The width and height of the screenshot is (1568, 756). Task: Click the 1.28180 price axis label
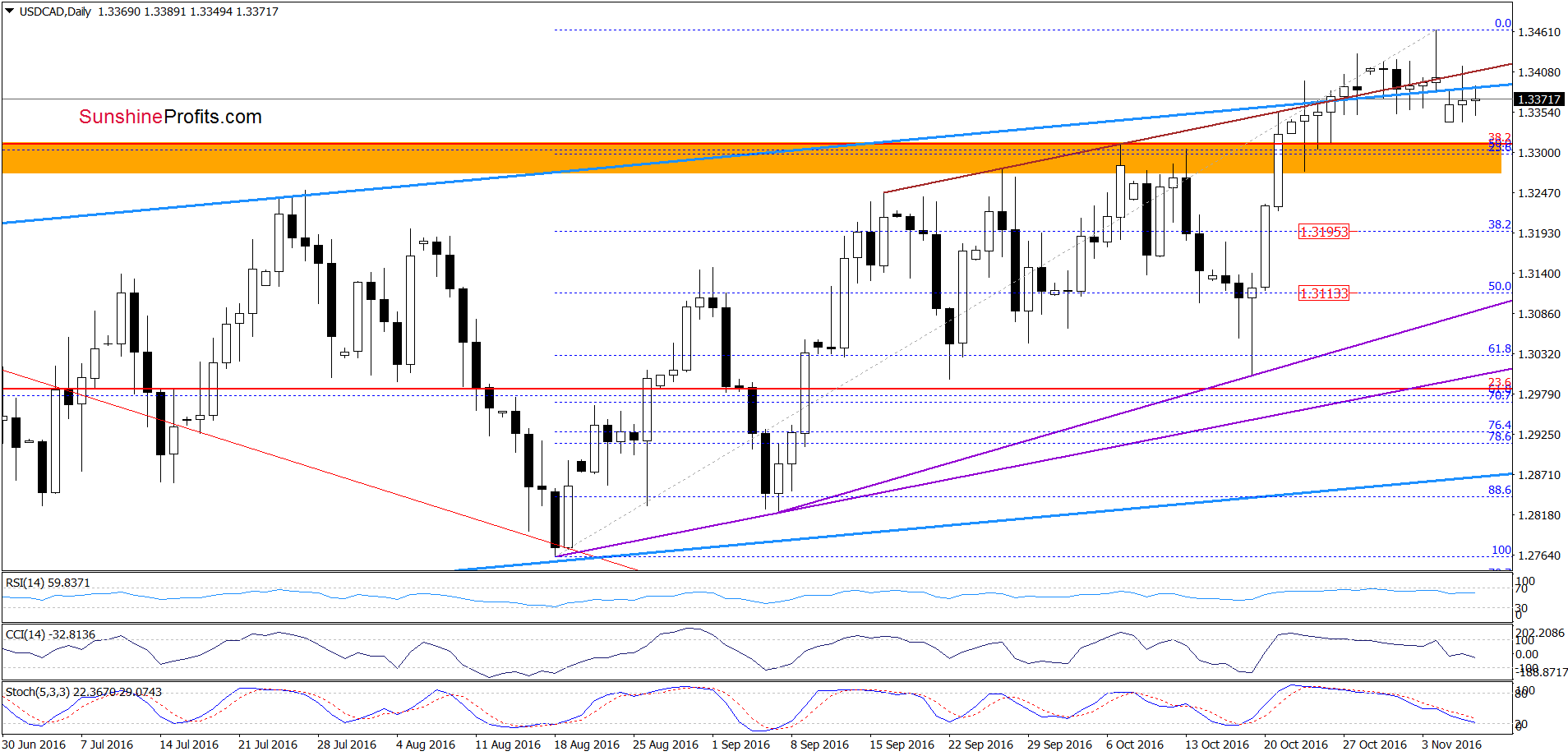coord(1539,515)
